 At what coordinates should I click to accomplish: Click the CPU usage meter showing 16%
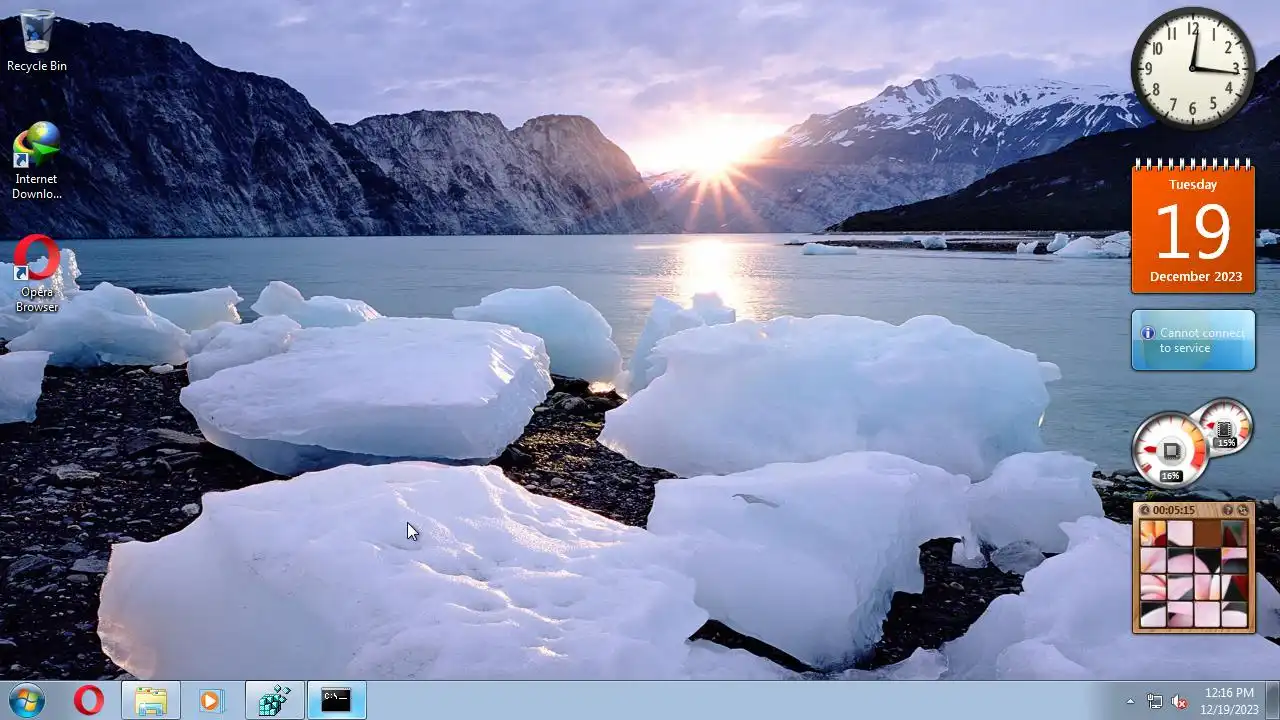(1170, 451)
